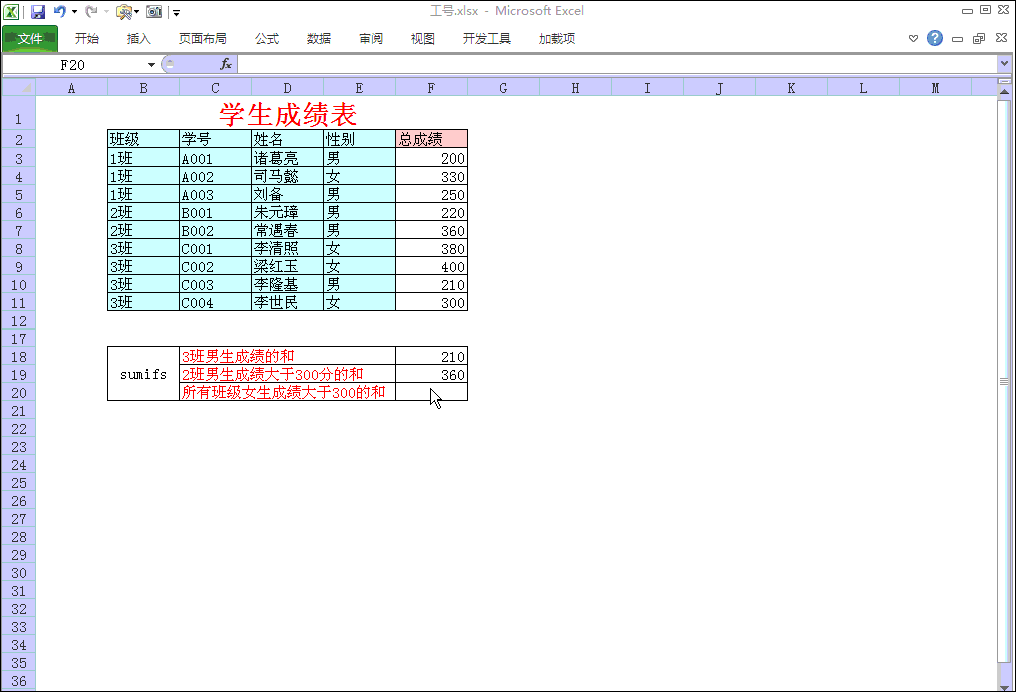
Task: Undo the last action
Action: [60, 12]
